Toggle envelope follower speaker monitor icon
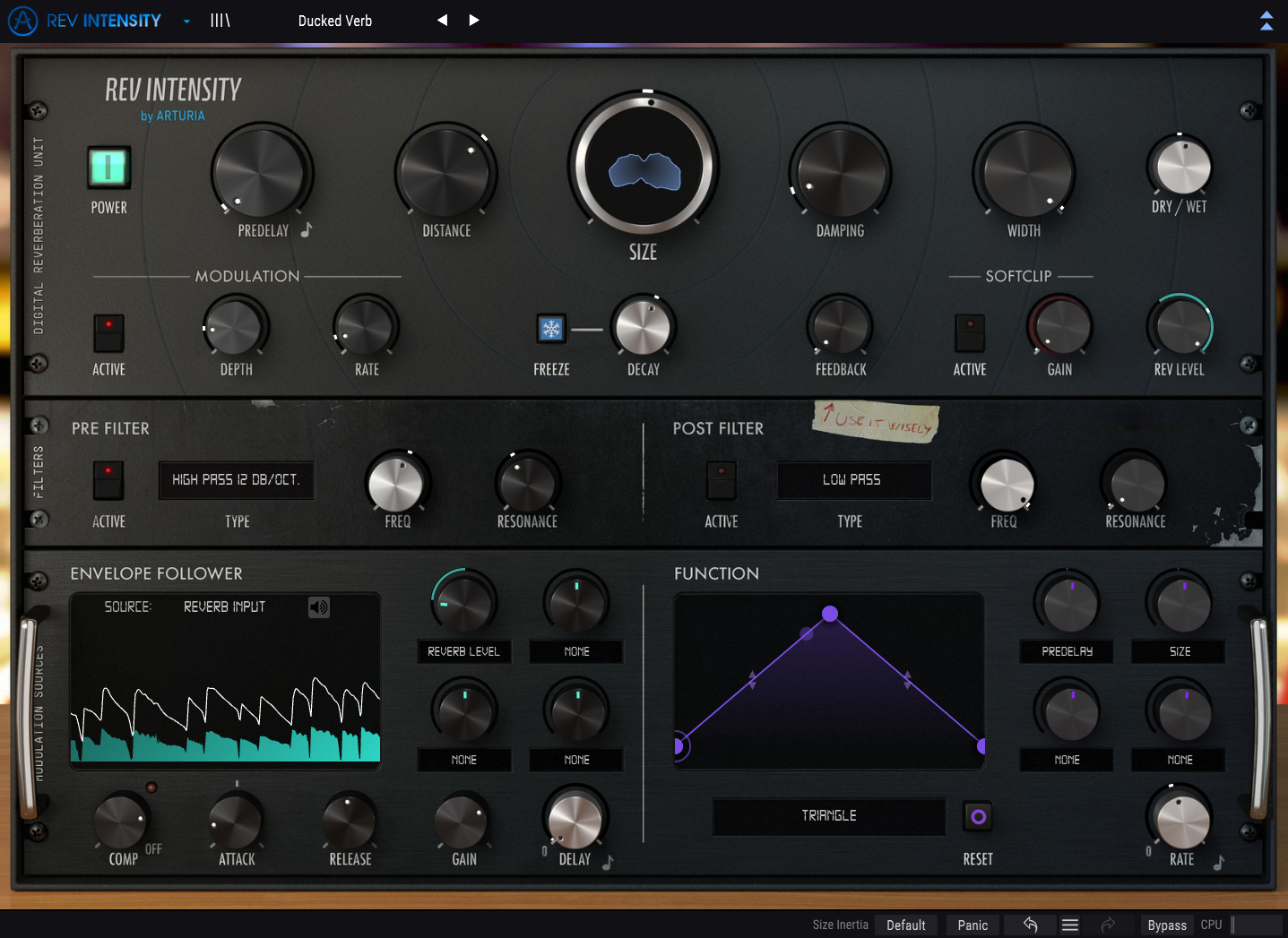The width and height of the screenshot is (1288, 938). pos(319,607)
